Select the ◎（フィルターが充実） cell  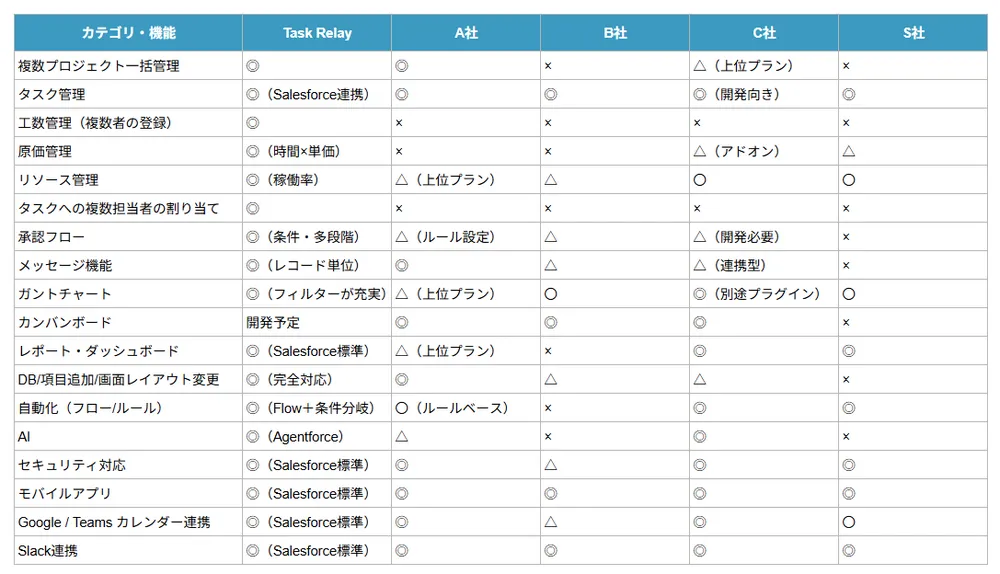tap(316, 294)
